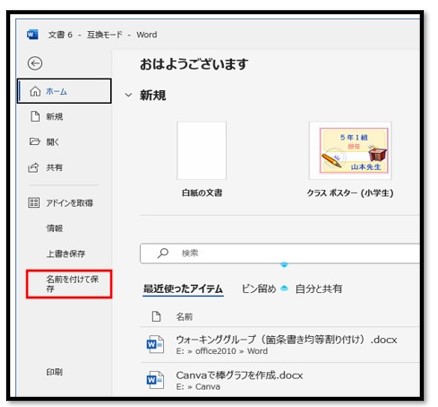Select the クラス ポスター (小学生) template thumbnail

tap(350, 151)
